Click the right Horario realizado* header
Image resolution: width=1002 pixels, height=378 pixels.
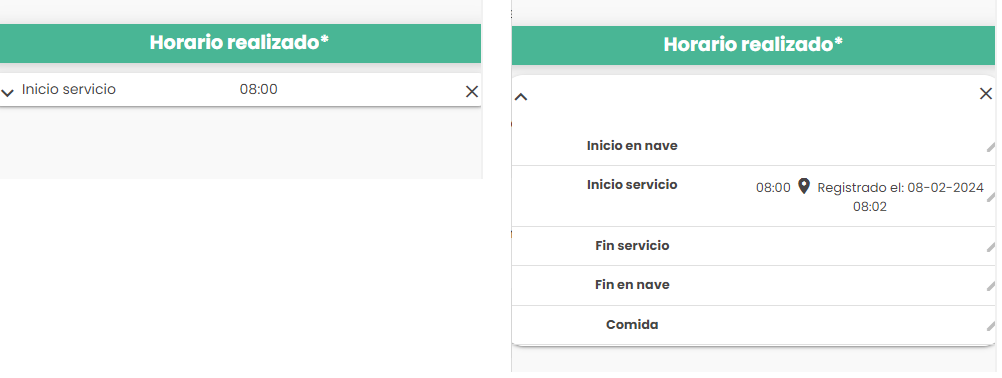click(753, 45)
